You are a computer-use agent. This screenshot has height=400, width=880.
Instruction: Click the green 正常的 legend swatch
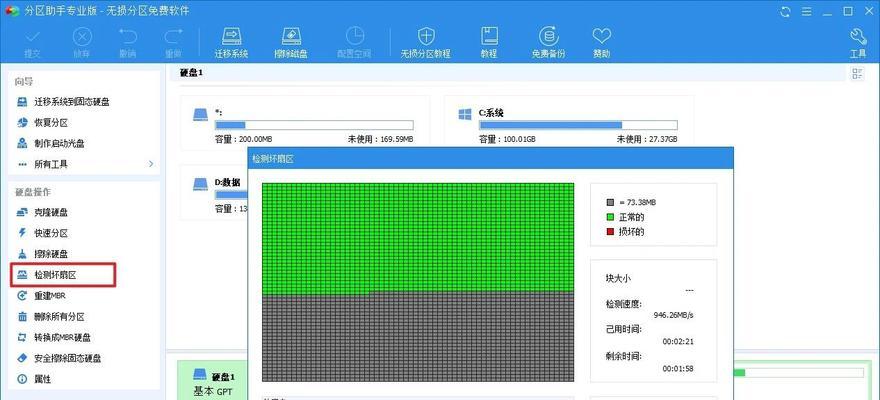point(610,217)
